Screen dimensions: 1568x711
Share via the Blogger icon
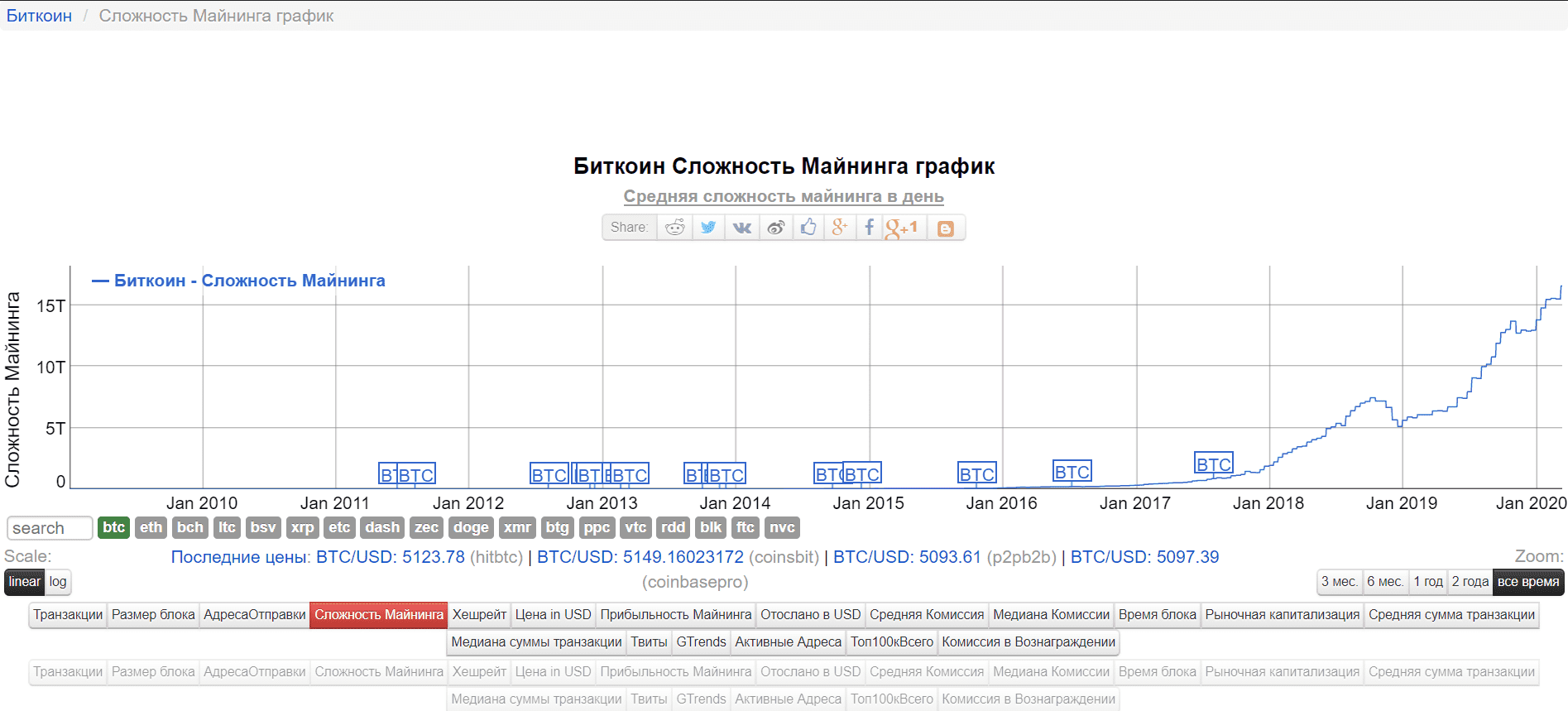[x=946, y=228]
